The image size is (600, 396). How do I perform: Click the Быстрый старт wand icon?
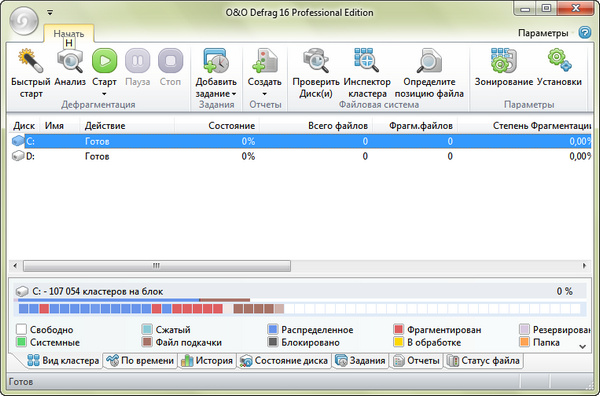click(x=30, y=61)
